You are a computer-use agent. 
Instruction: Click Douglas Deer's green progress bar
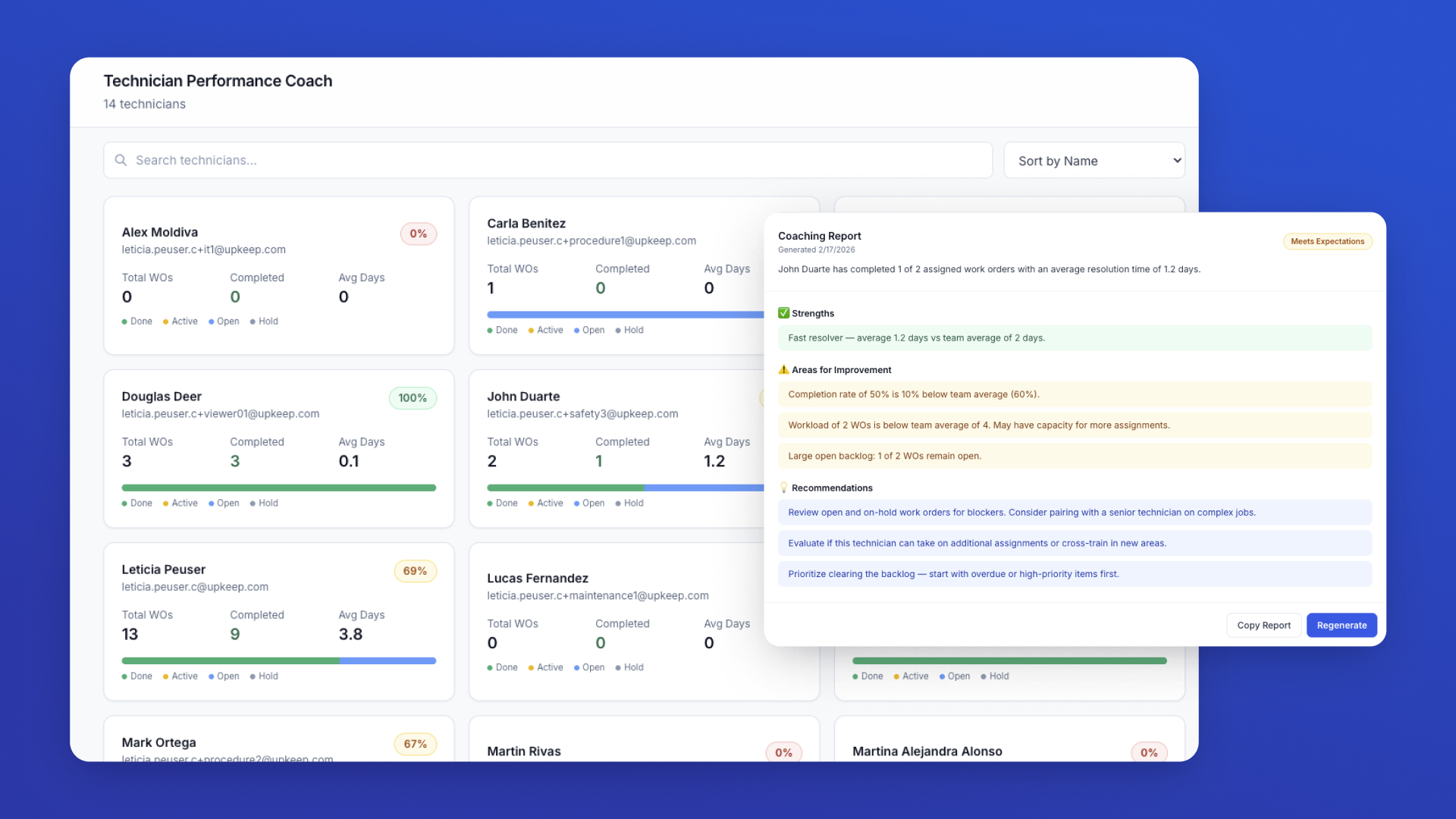click(x=278, y=488)
